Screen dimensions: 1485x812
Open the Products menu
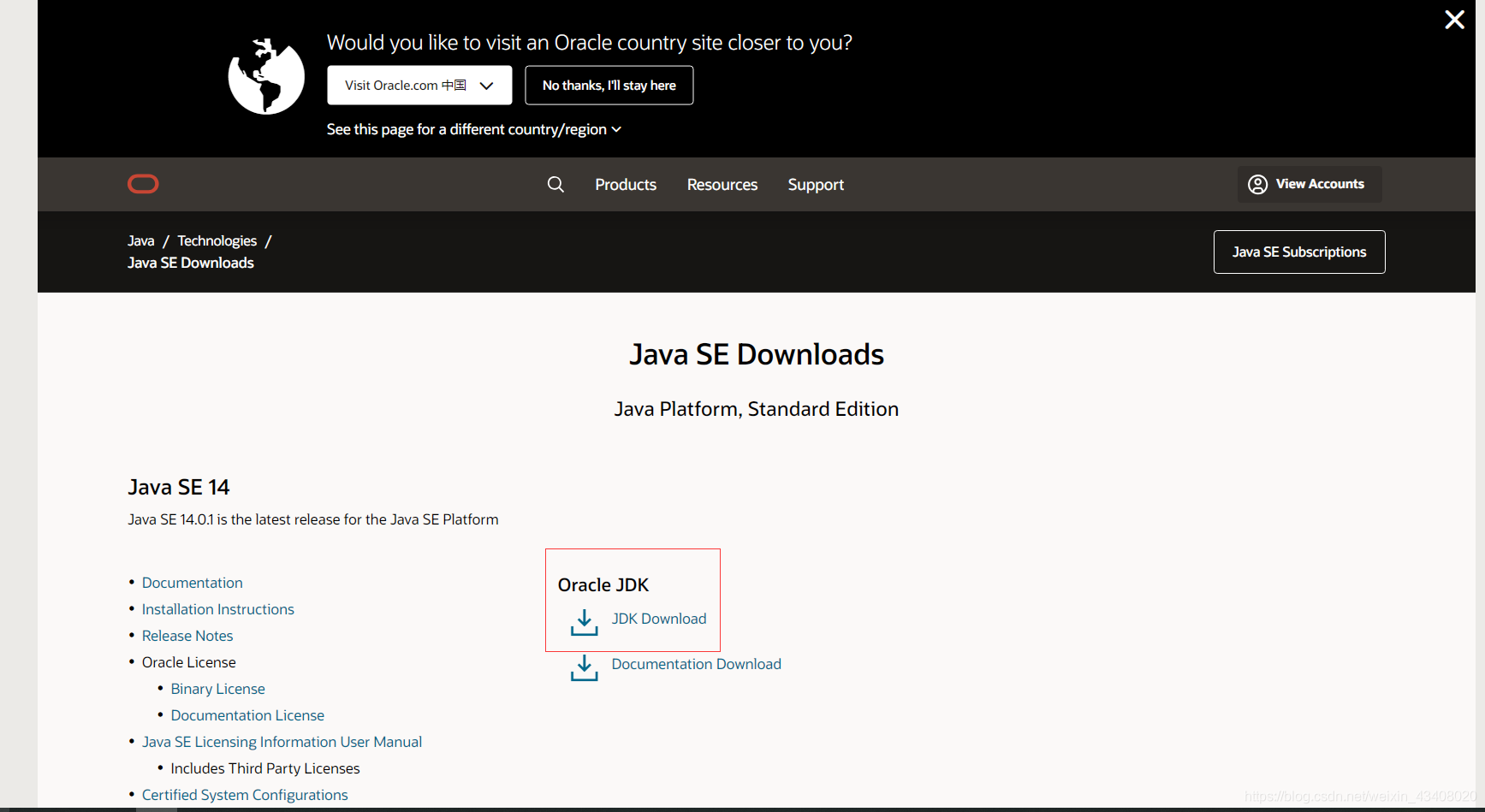pos(626,185)
